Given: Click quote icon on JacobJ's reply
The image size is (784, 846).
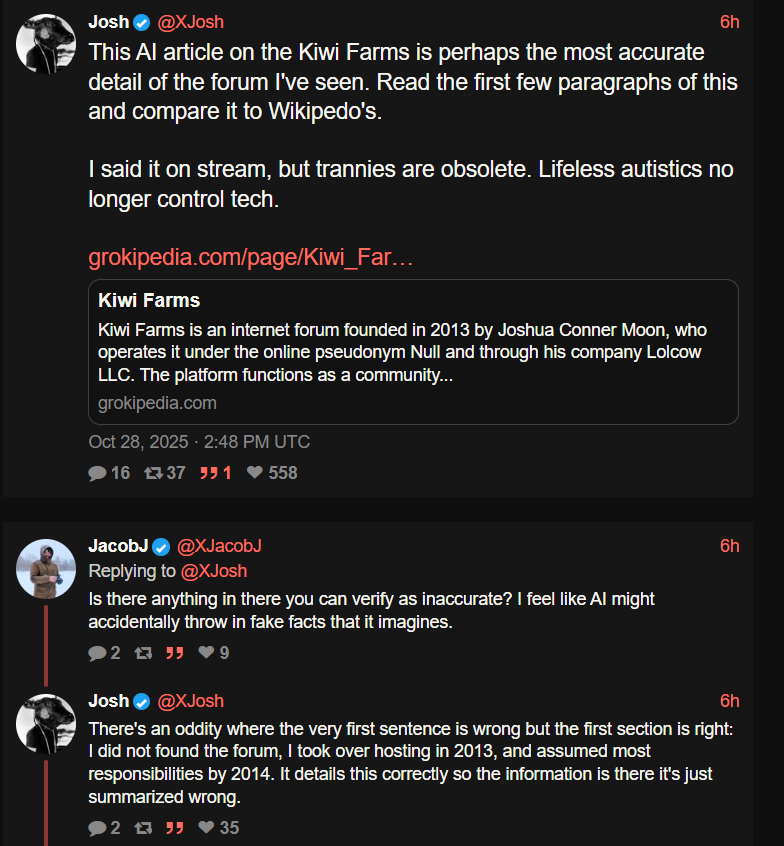Looking at the screenshot, I should pyautogui.click(x=174, y=653).
